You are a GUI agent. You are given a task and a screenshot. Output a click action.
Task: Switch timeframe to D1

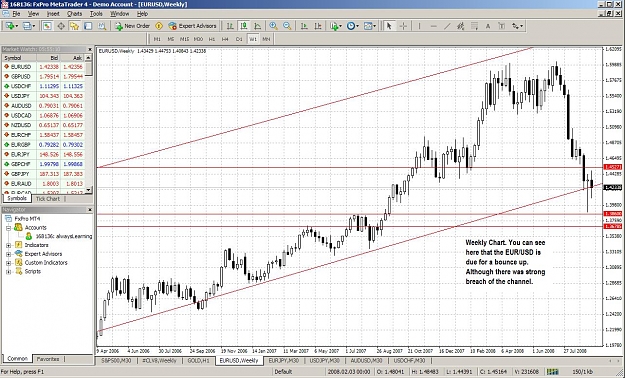point(239,39)
